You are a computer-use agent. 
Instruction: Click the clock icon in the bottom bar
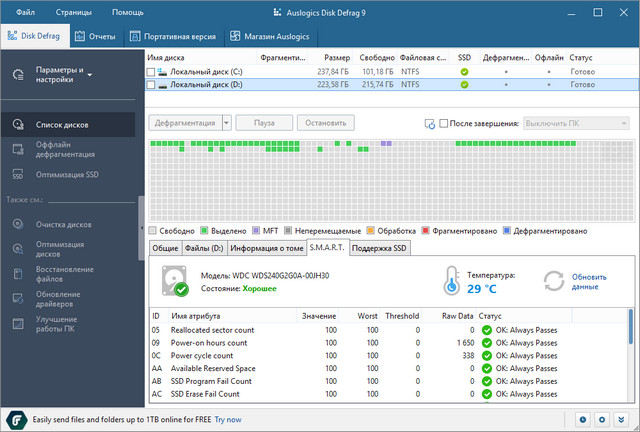pos(583,419)
